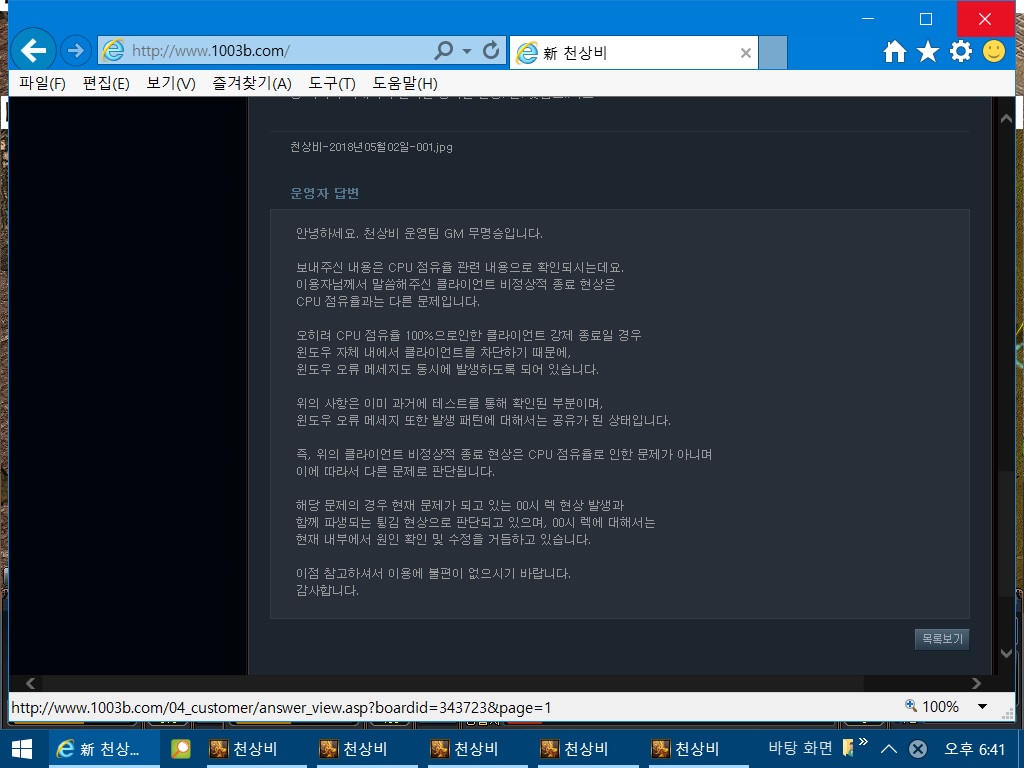Expand the 바탕 화면 toolbar chevron
Screen dimensions: 1024x768
863,741
